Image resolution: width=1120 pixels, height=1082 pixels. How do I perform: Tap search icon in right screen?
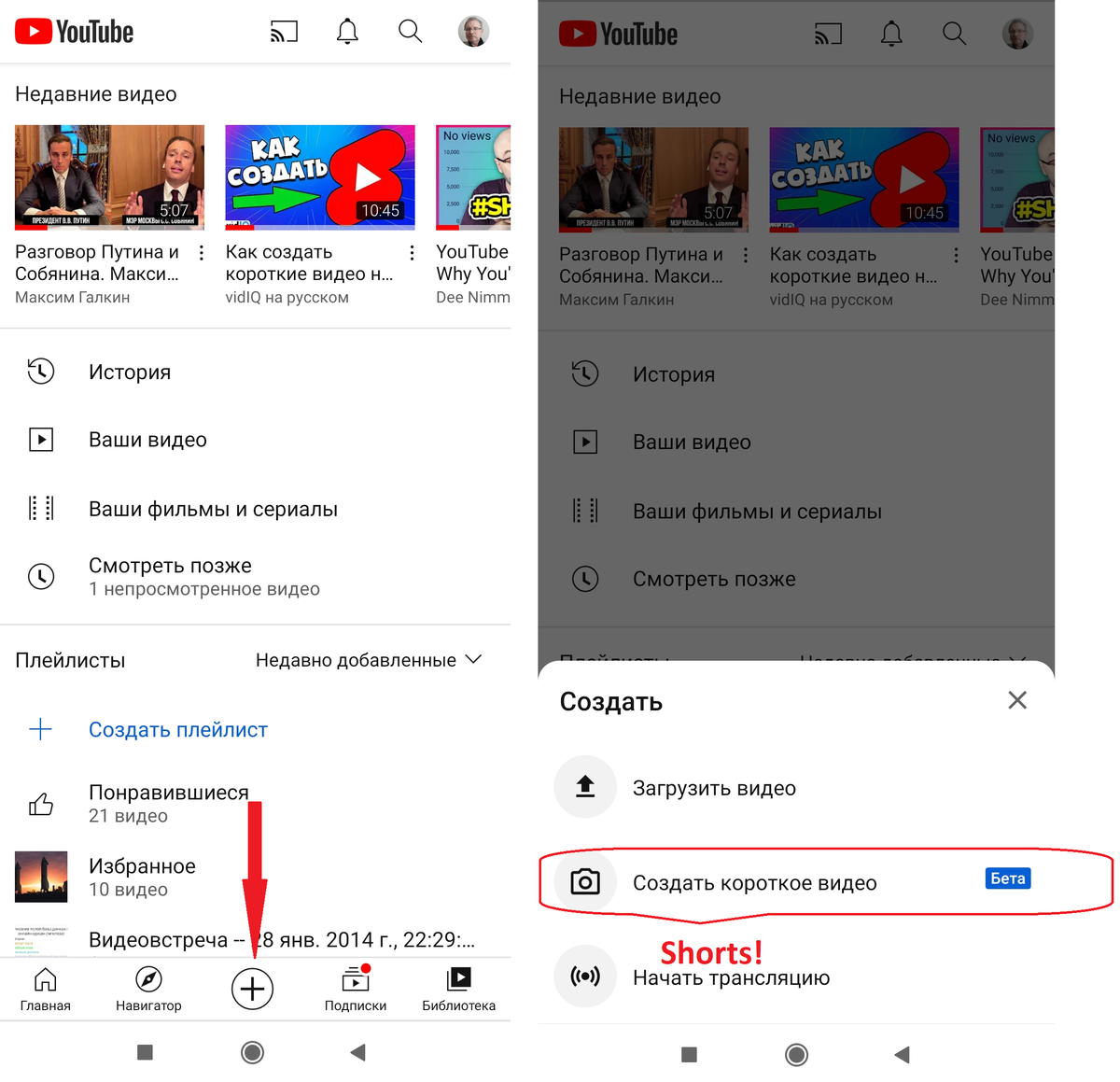coord(954,35)
